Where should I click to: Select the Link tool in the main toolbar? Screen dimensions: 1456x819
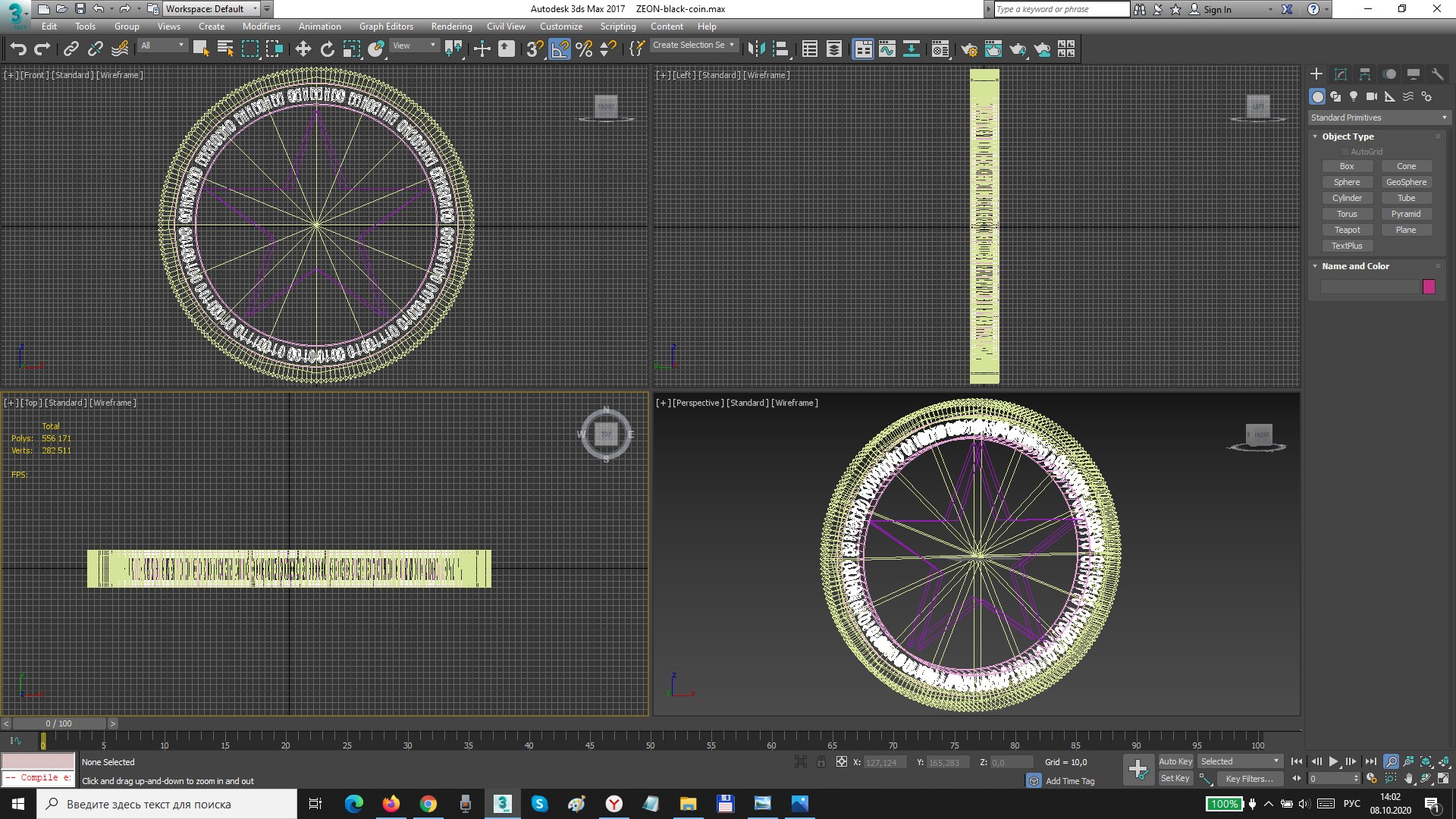pos(71,49)
